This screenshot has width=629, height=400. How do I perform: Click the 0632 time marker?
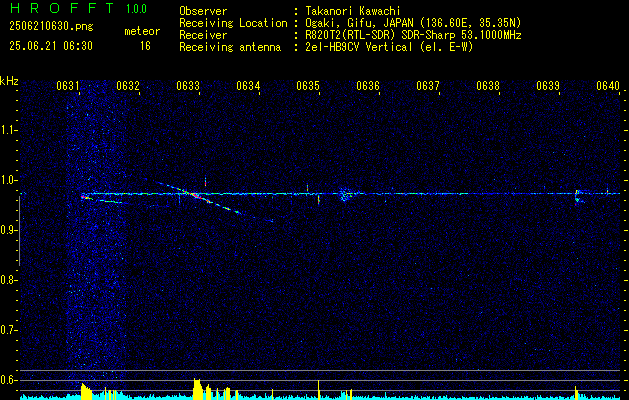128,86
